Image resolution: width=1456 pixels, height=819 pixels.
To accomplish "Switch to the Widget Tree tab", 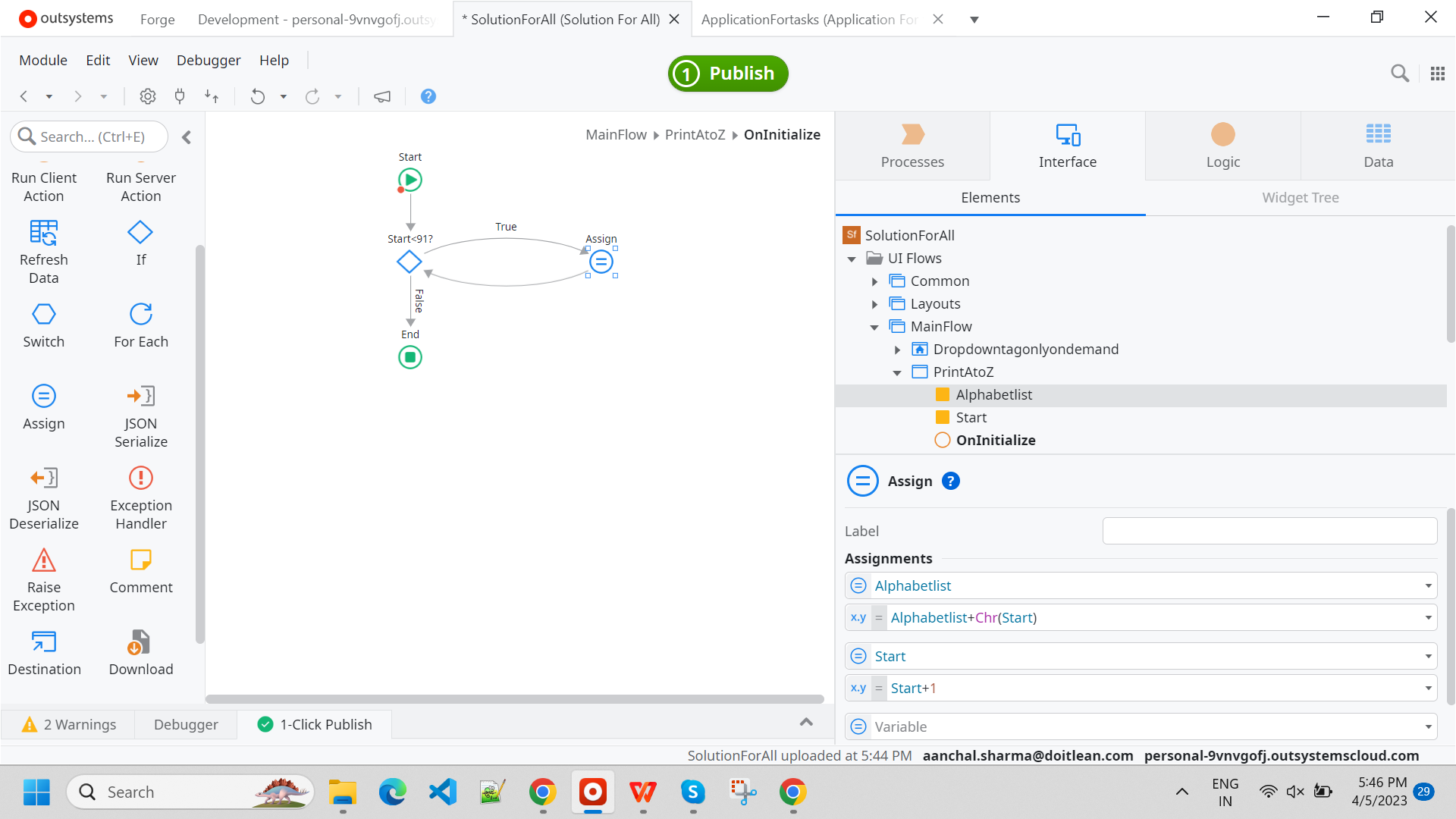I will coord(1300,197).
